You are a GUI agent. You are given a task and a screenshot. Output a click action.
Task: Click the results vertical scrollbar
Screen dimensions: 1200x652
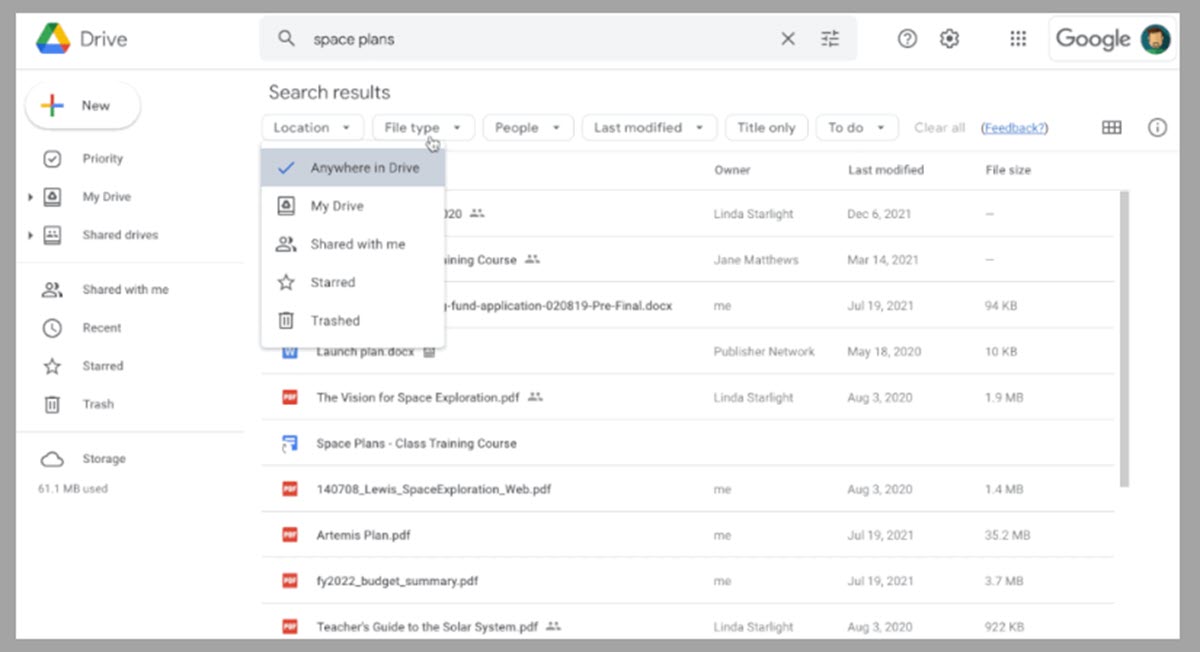(1122, 340)
